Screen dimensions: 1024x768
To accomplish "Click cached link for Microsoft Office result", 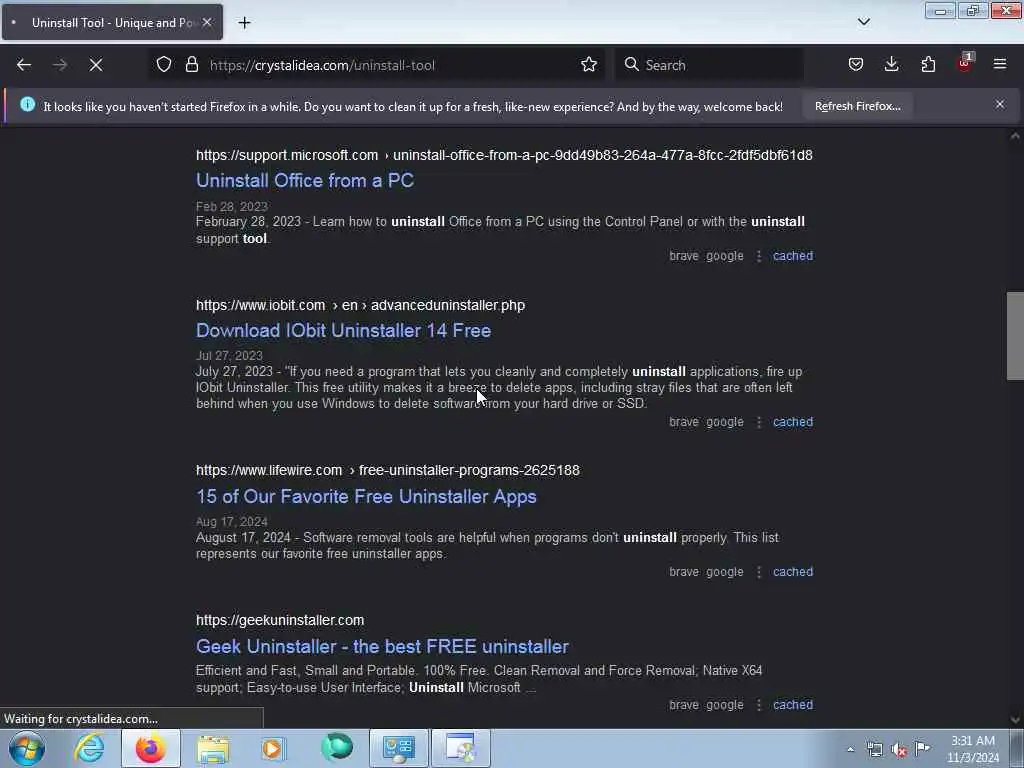I will 793,255.
